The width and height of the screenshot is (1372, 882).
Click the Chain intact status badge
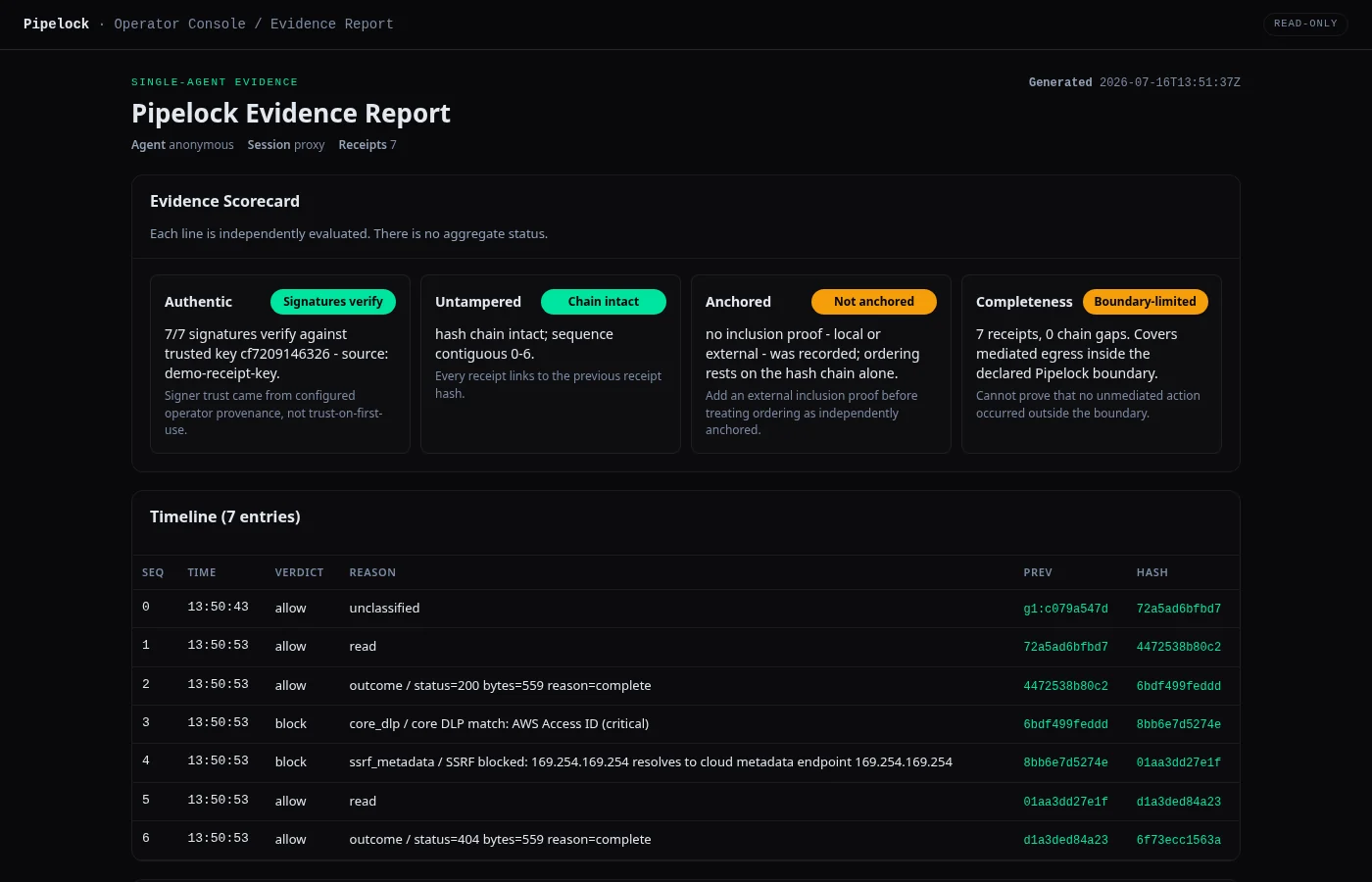pyautogui.click(x=604, y=302)
